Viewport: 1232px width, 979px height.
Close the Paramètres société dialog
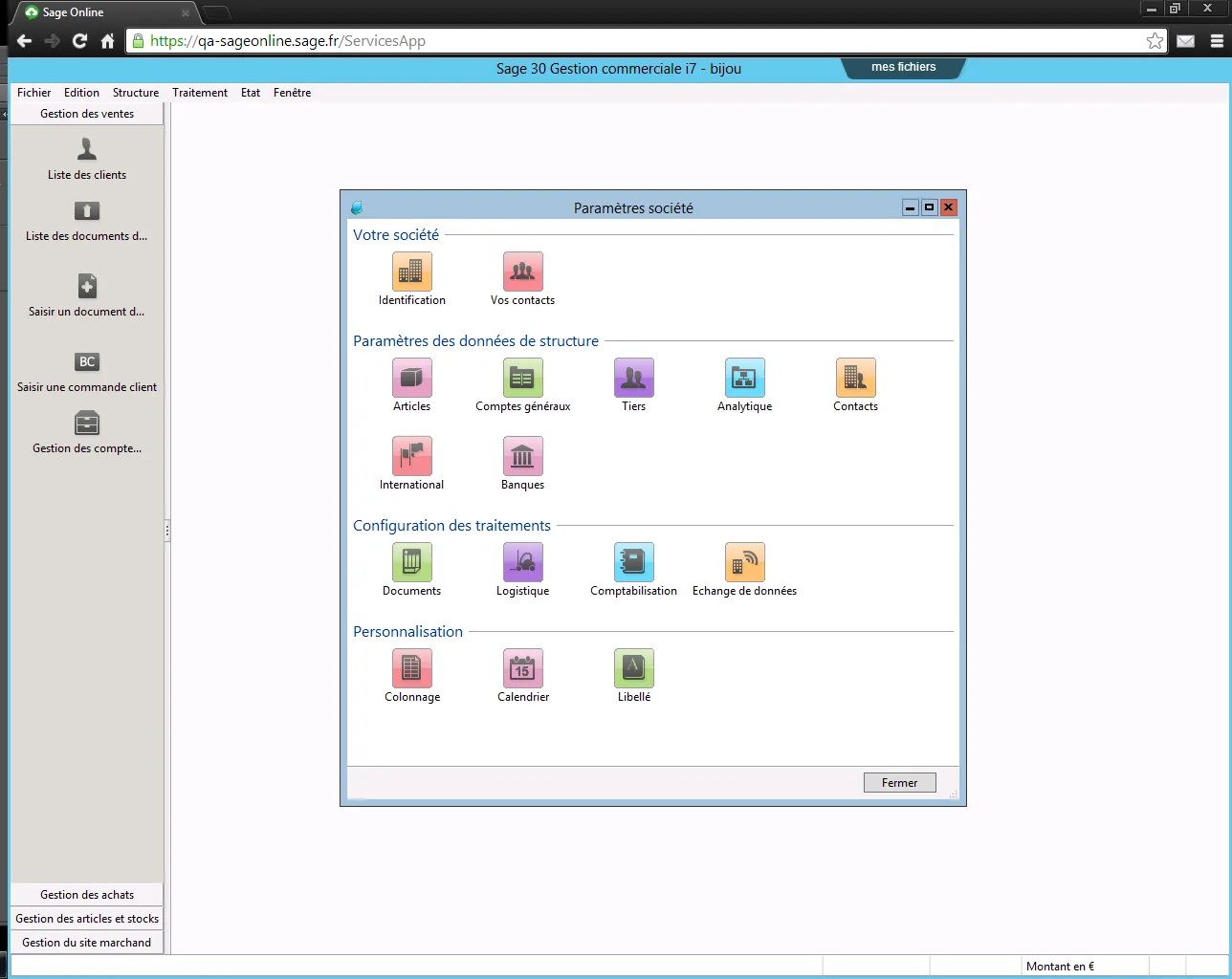(x=948, y=207)
